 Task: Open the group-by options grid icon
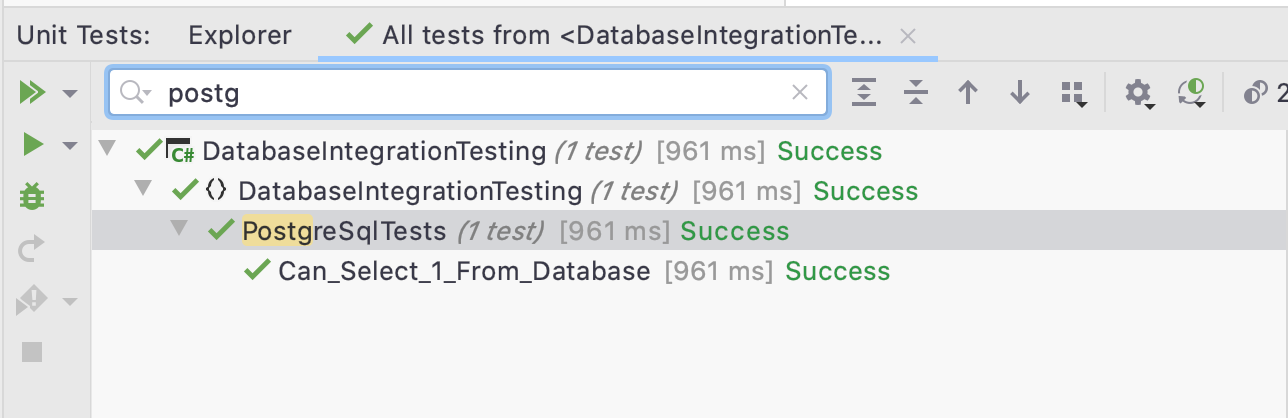tap(1073, 94)
